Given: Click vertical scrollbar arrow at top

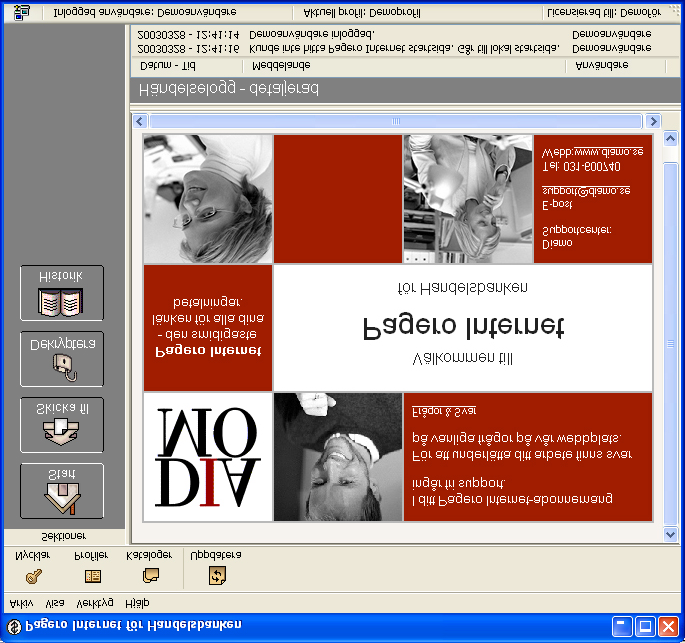Looking at the screenshot, I should [671, 139].
